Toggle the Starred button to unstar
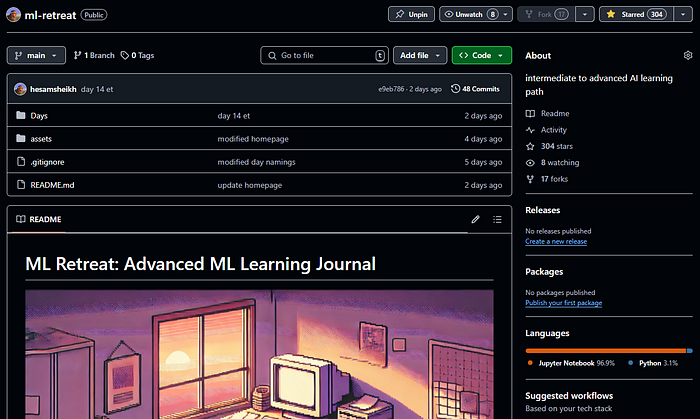 [636, 14]
